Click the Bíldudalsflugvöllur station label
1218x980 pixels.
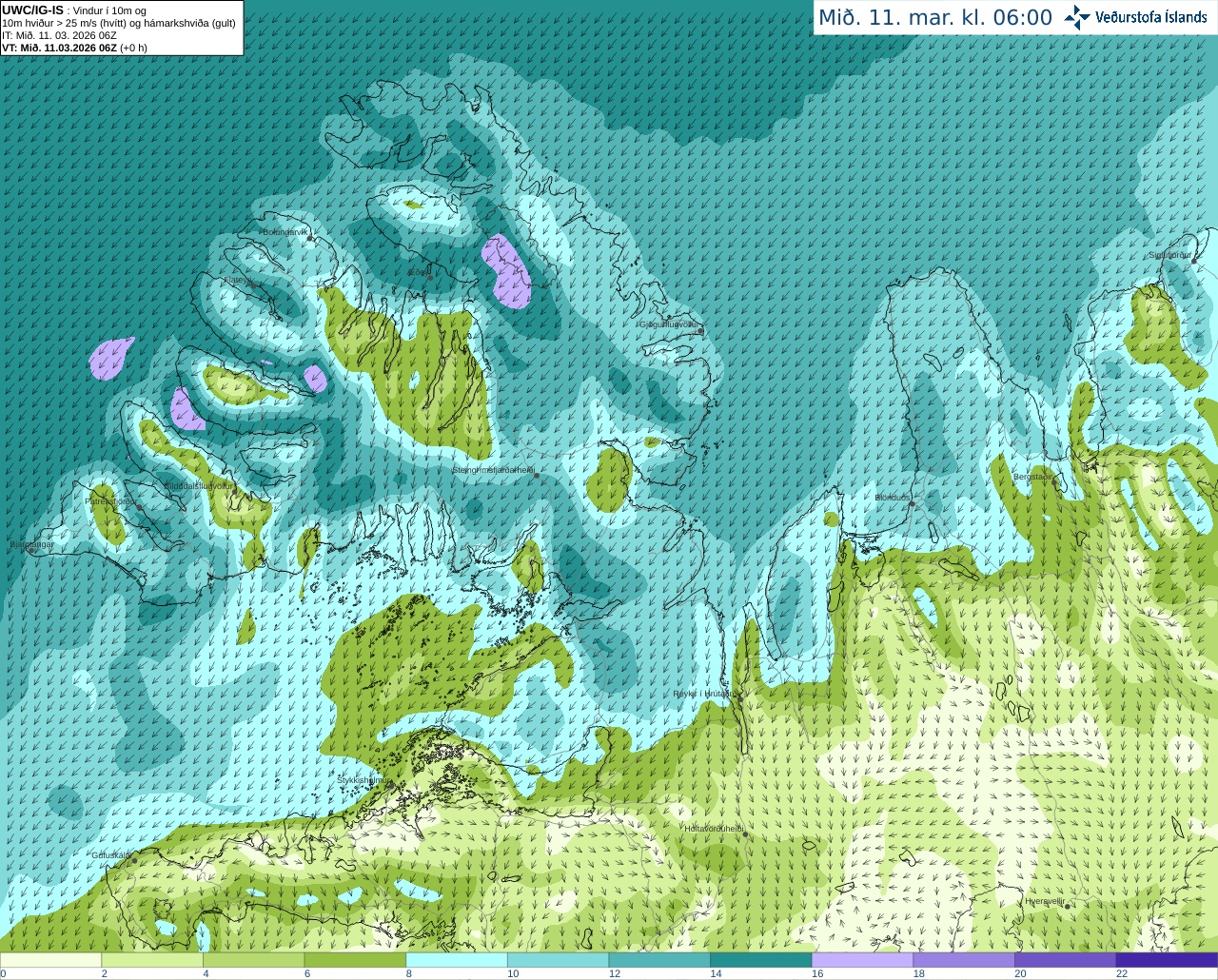click(199, 485)
